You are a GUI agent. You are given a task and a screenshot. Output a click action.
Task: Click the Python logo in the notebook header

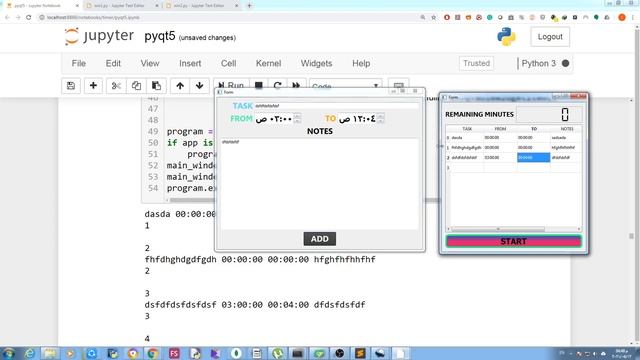(506, 37)
